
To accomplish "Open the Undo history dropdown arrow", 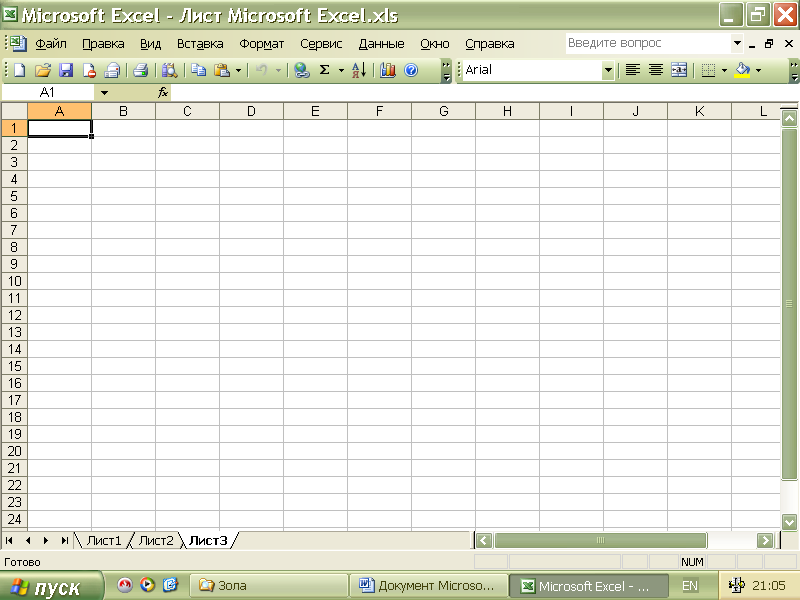I will tap(279, 70).
